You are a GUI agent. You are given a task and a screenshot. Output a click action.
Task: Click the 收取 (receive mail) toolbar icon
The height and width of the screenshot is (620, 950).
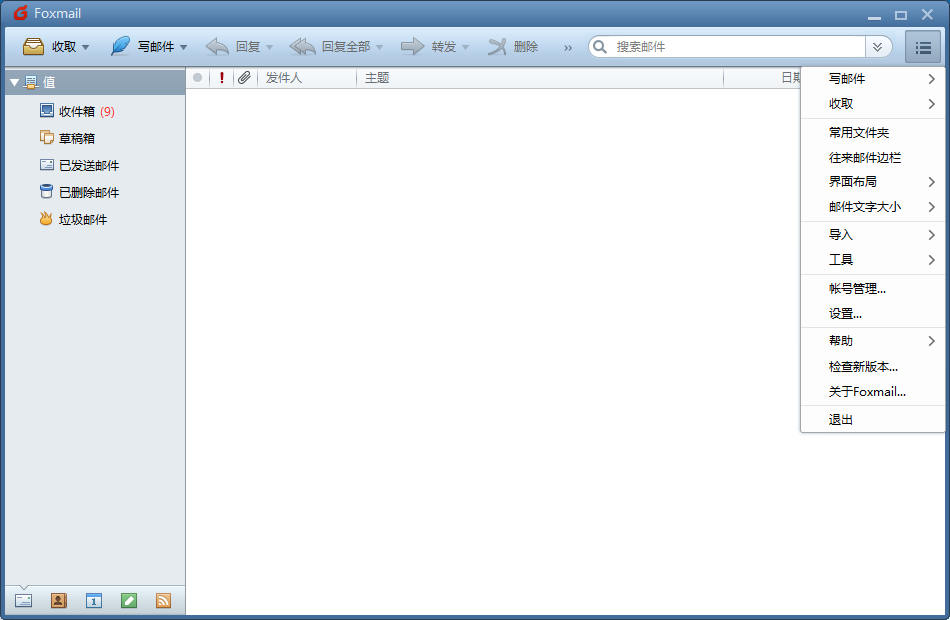(x=33, y=47)
